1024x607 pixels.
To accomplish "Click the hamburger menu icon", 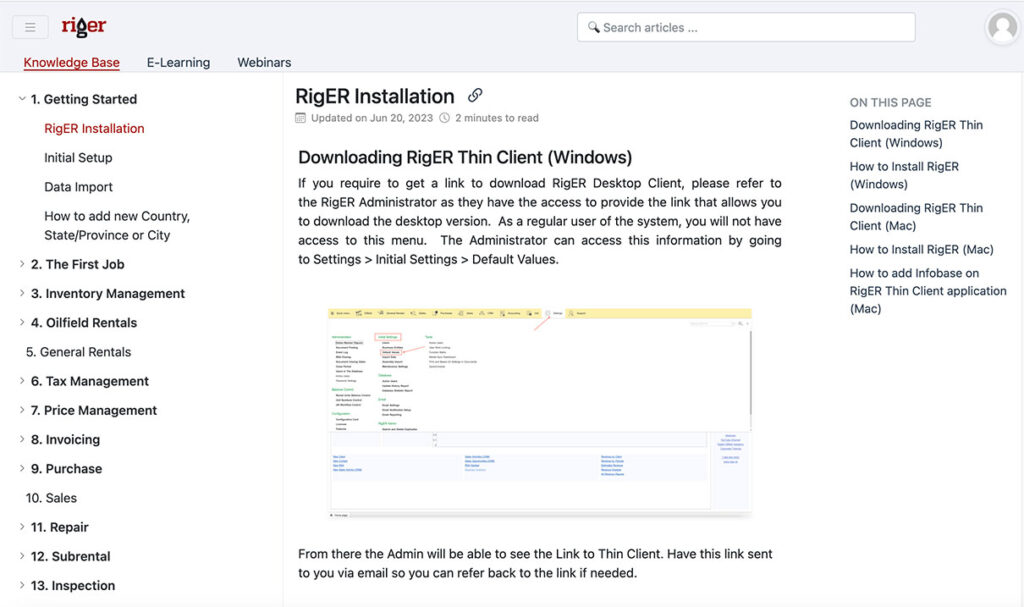I will pos(30,27).
